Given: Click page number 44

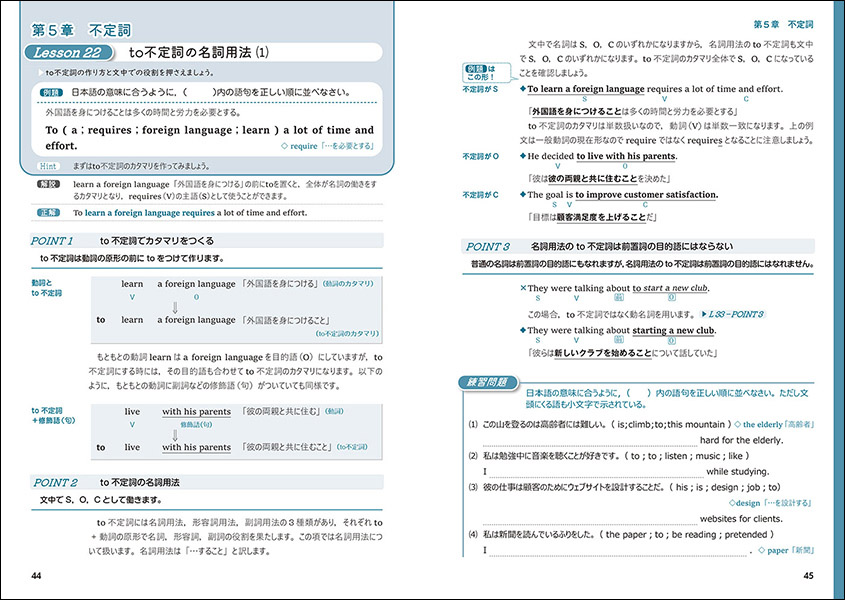Looking at the screenshot, I should point(37,575).
